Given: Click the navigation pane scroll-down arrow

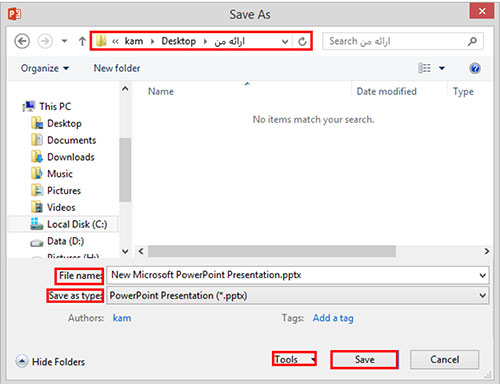Looking at the screenshot, I should (x=125, y=251).
